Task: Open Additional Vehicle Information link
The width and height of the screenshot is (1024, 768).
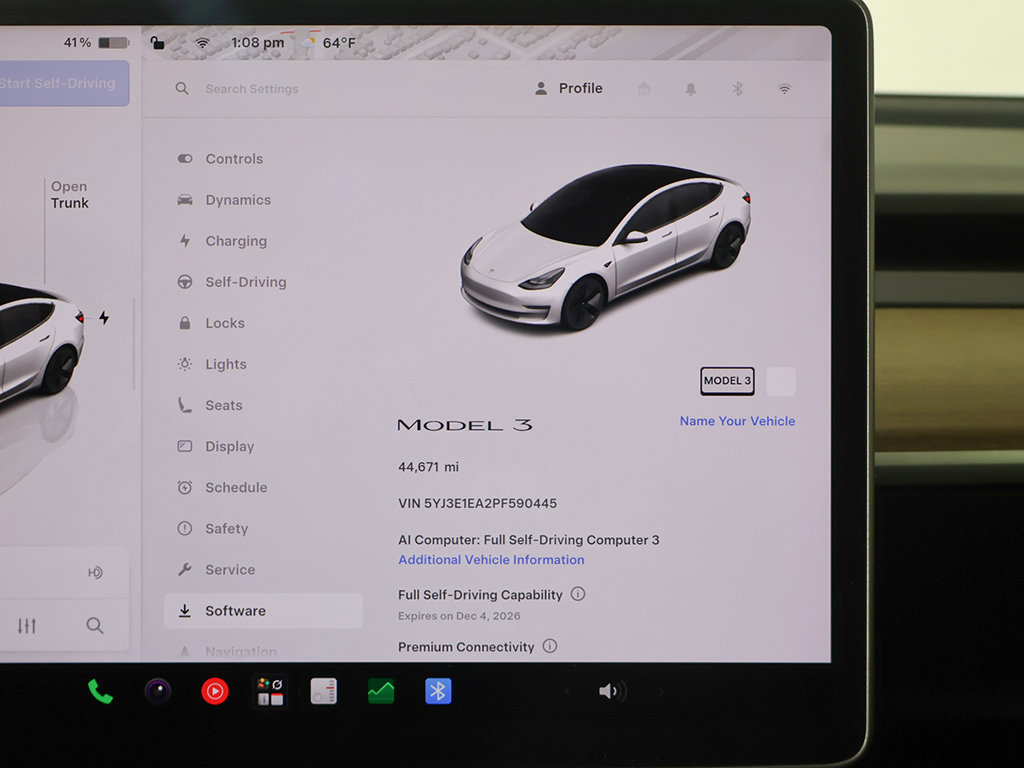Action: coord(491,560)
